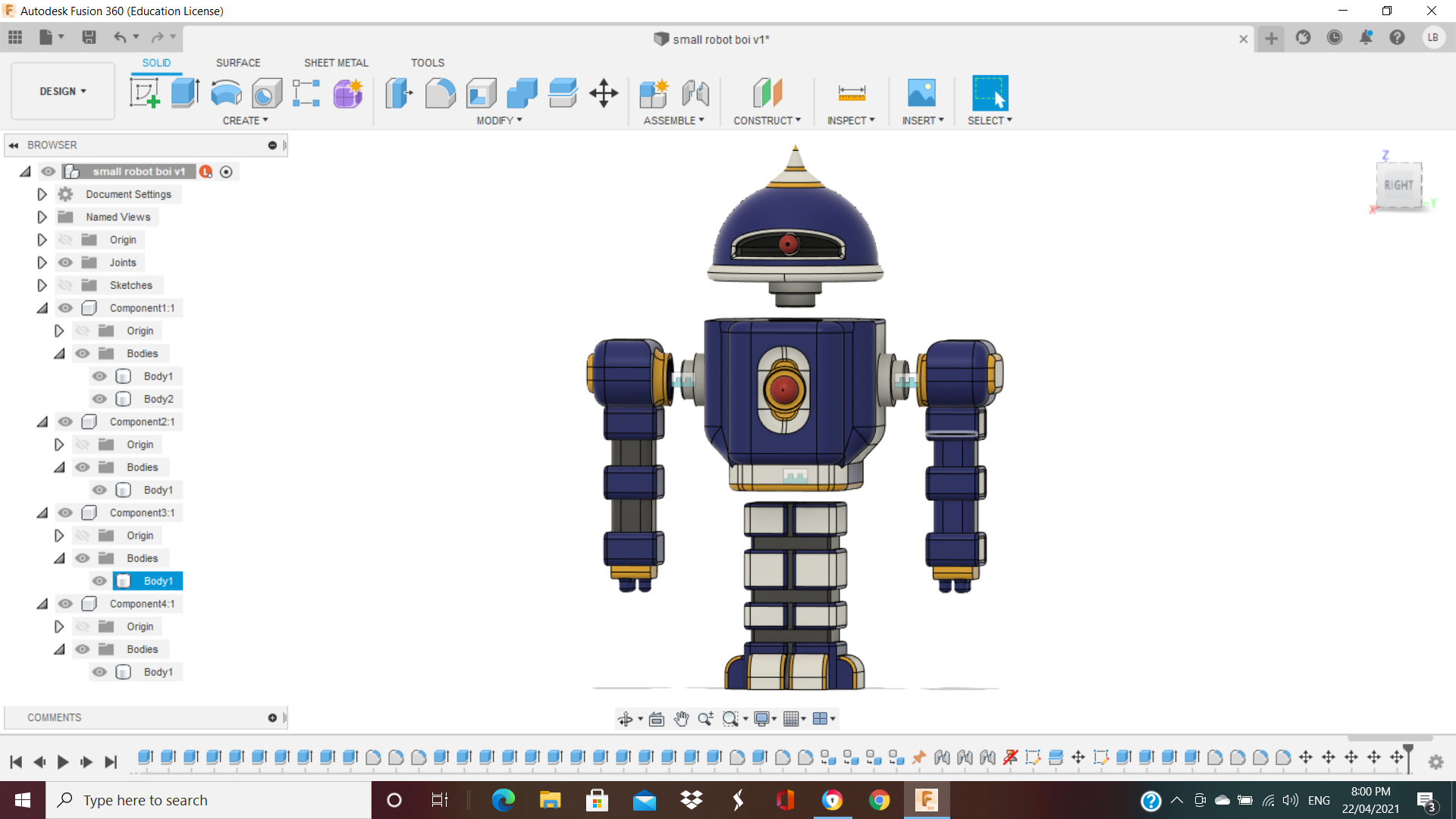This screenshot has height=819, width=1456.
Task: Expand the Document Settings node
Action: pos(42,194)
